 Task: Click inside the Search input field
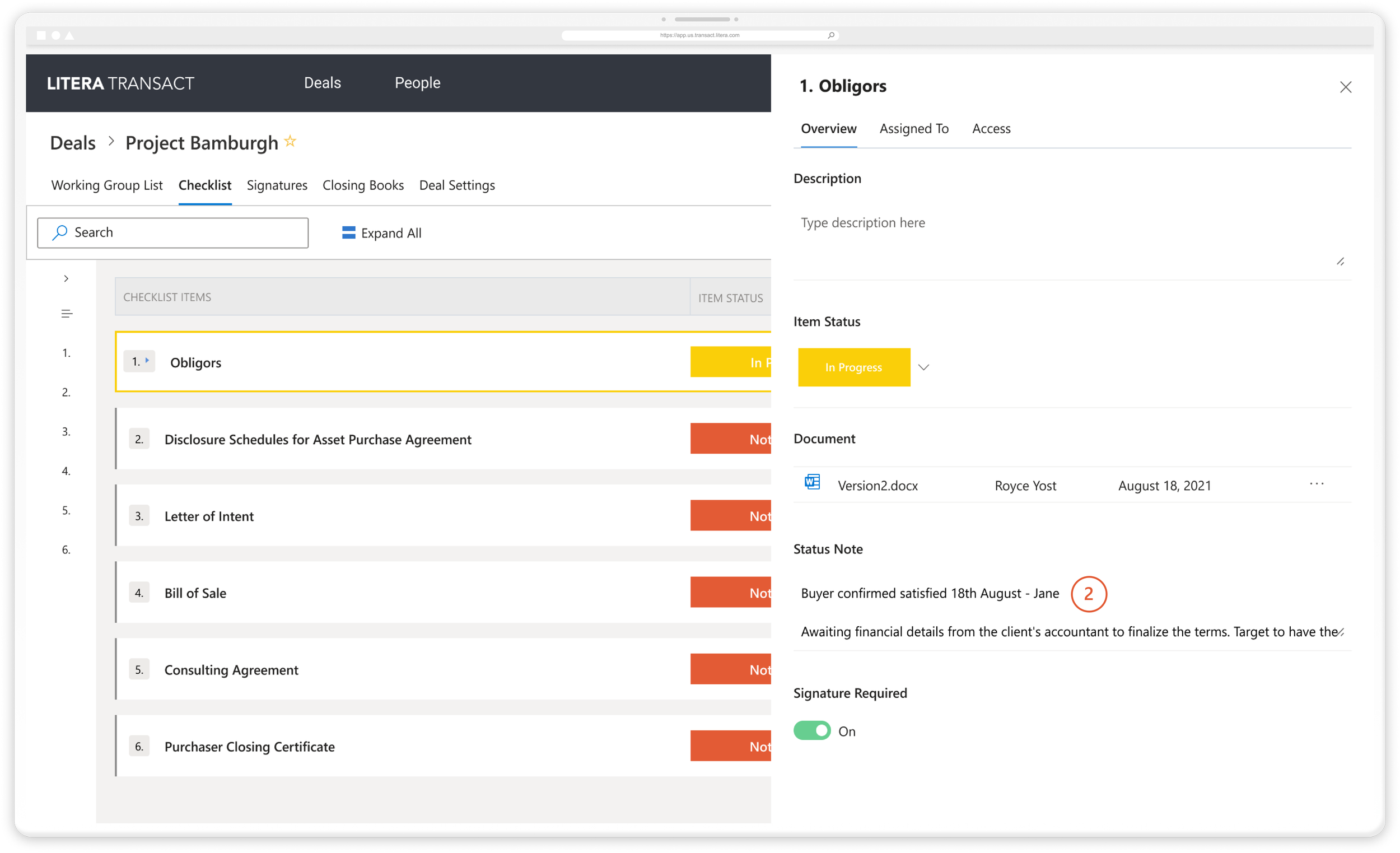click(170, 232)
